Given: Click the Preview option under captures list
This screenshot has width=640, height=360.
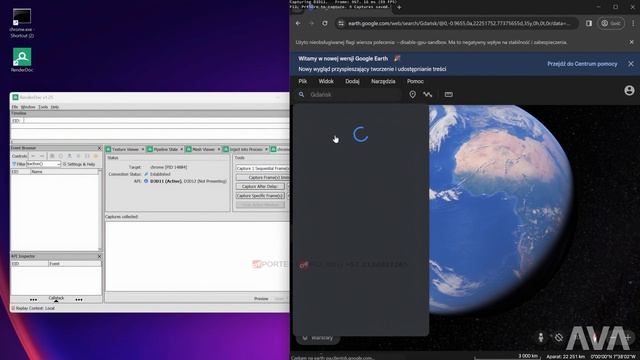Looking at the screenshot, I should (x=261, y=299).
